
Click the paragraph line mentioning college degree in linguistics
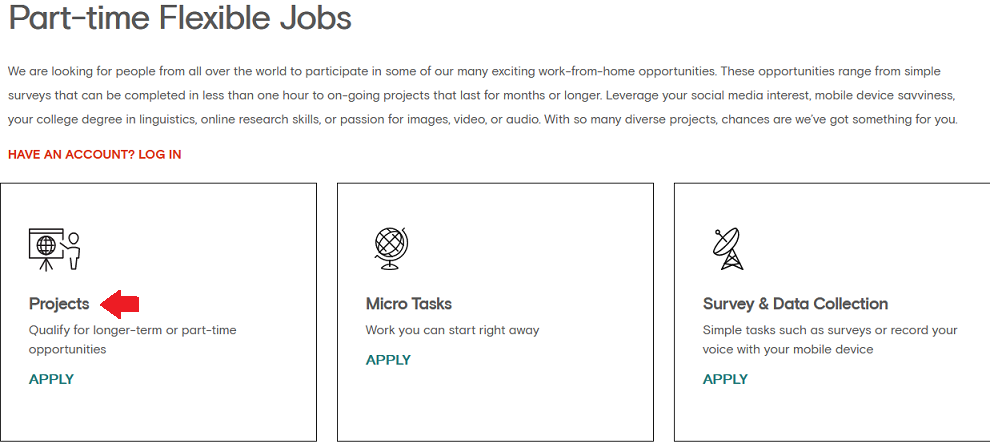[482, 119]
